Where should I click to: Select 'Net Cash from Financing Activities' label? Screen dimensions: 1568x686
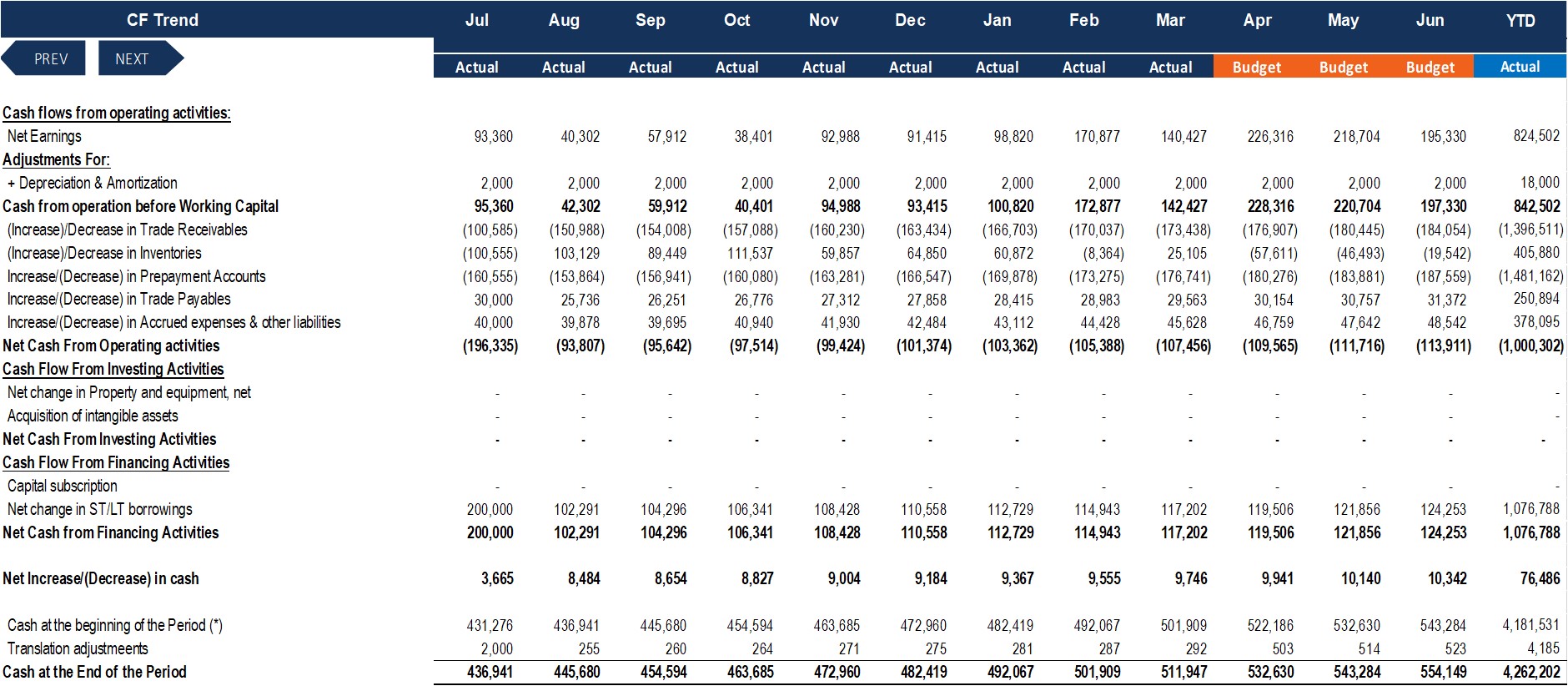tap(110, 532)
